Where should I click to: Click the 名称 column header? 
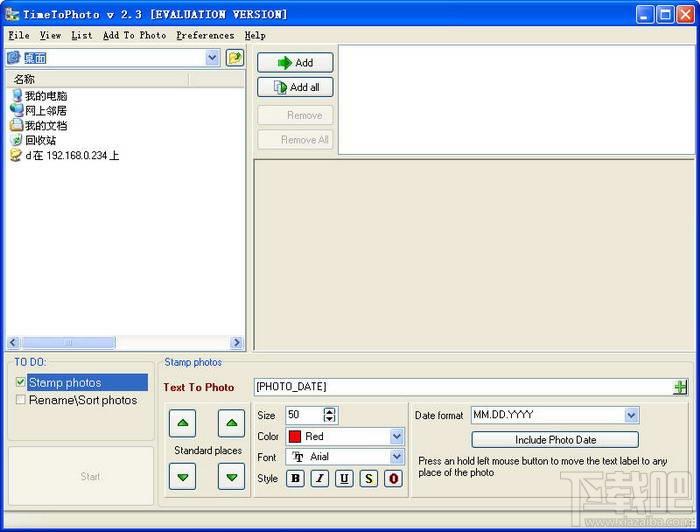97,79
